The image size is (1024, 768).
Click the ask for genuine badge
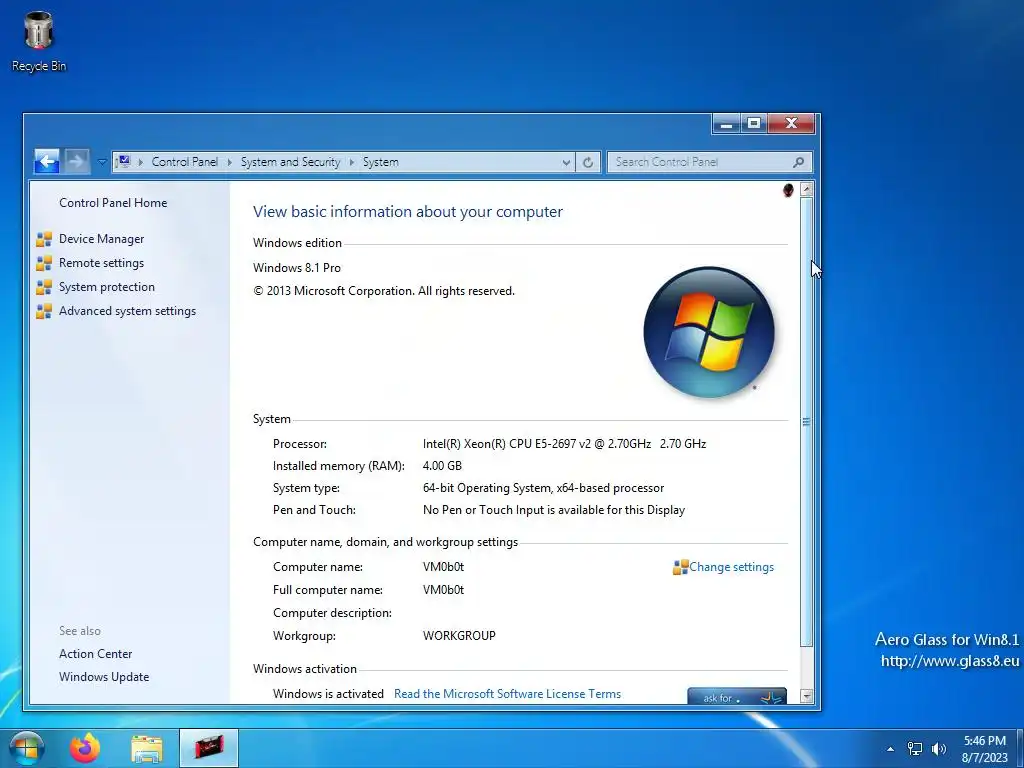click(x=737, y=696)
